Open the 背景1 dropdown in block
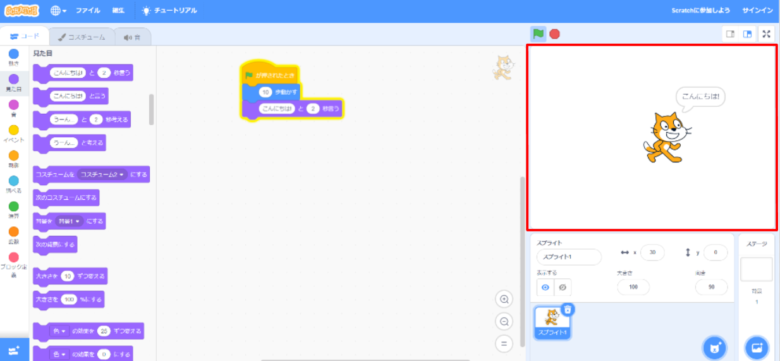780x361 pixels. pyautogui.click(x=69, y=221)
